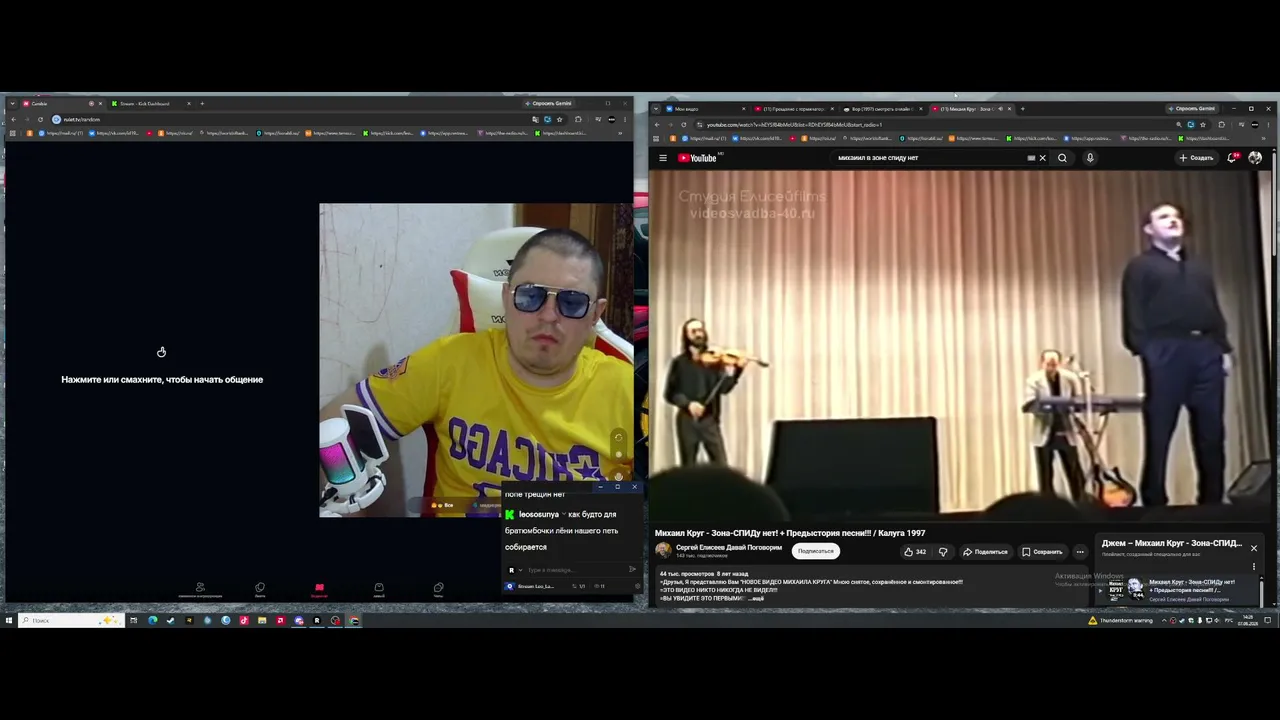Open Chrome menu in the YouTube window

[1269, 125]
